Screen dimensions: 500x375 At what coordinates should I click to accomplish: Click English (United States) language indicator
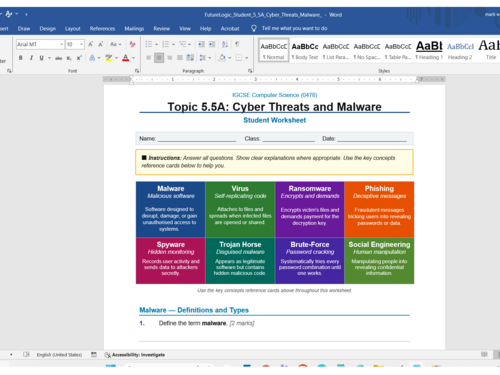point(59,355)
